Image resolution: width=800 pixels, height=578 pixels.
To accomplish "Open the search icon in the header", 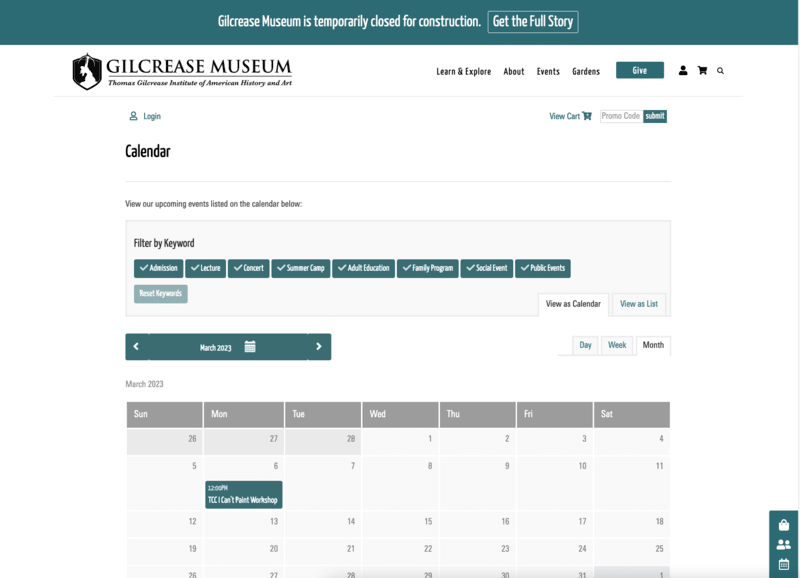I will 722,71.
